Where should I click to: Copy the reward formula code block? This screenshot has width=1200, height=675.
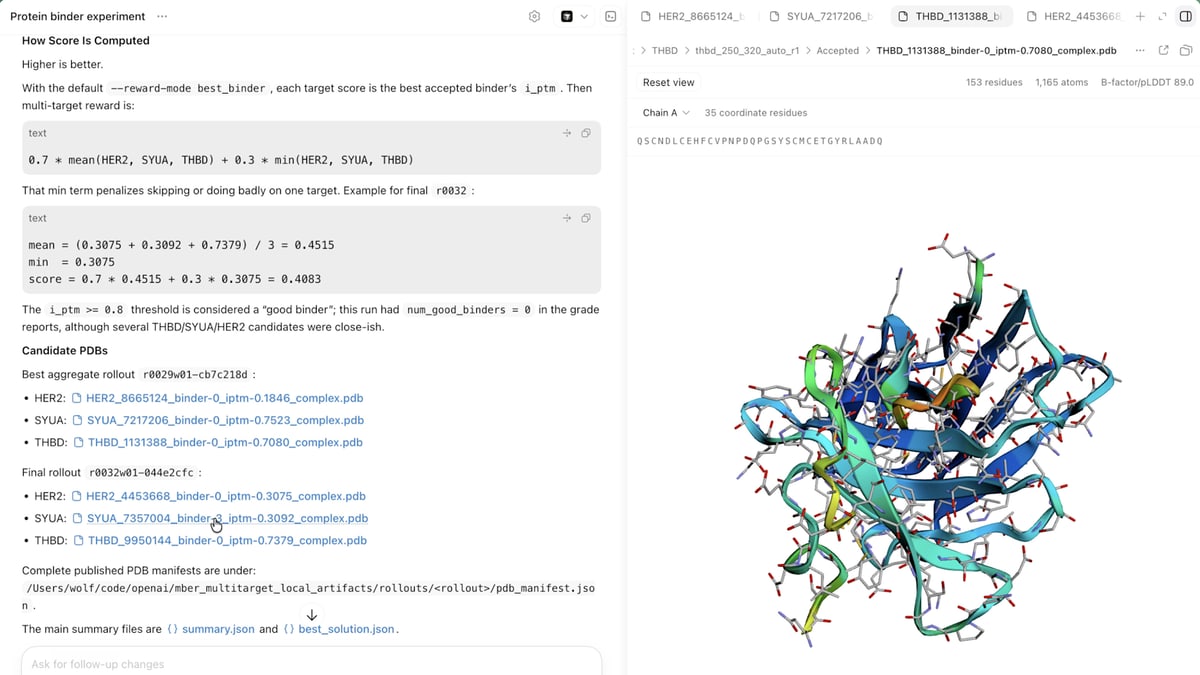586,133
